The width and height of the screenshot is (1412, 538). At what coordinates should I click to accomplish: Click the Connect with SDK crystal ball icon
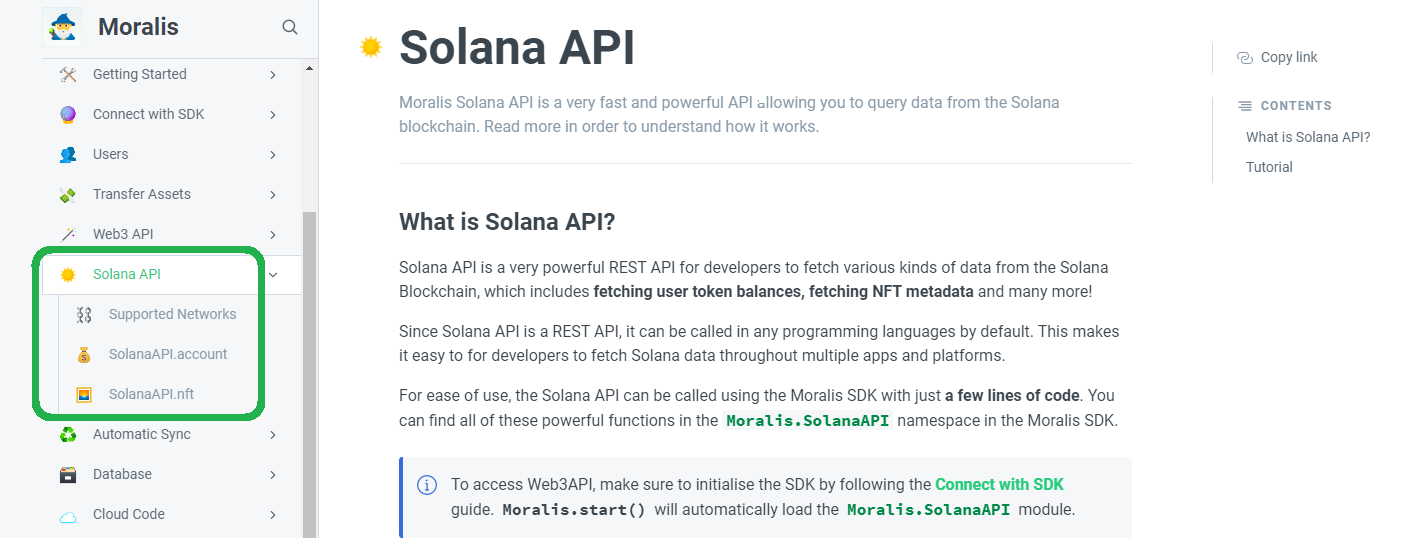(68, 114)
